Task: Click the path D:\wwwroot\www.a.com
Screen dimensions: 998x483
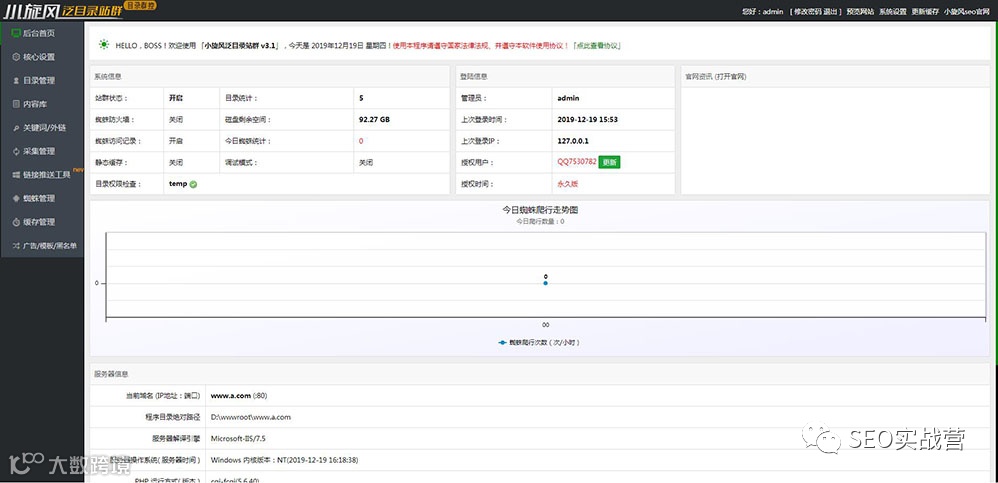Action: pyautogui.click(x=251, y=417)
